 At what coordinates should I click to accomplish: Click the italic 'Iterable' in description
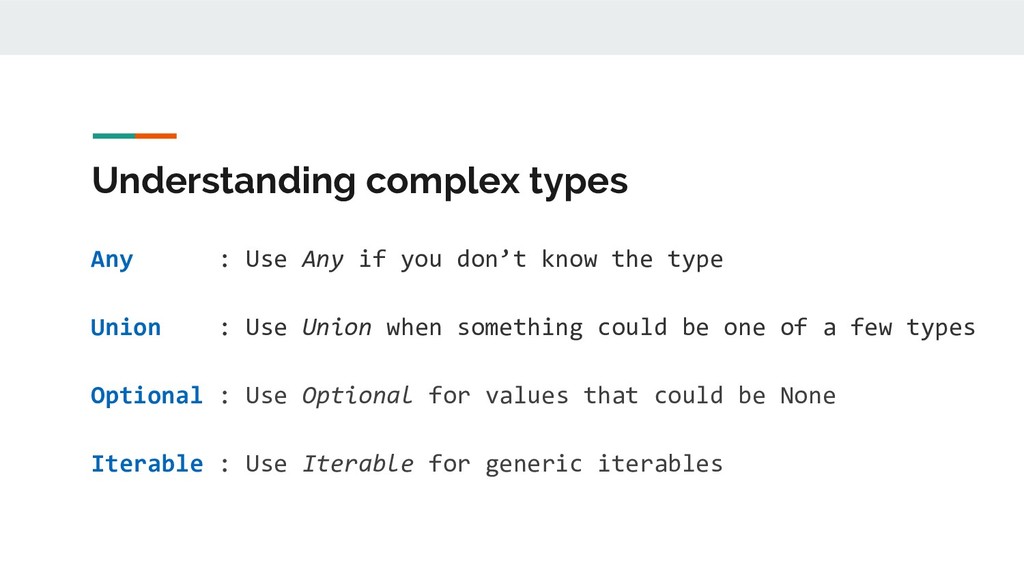click(x=357, y=464)
